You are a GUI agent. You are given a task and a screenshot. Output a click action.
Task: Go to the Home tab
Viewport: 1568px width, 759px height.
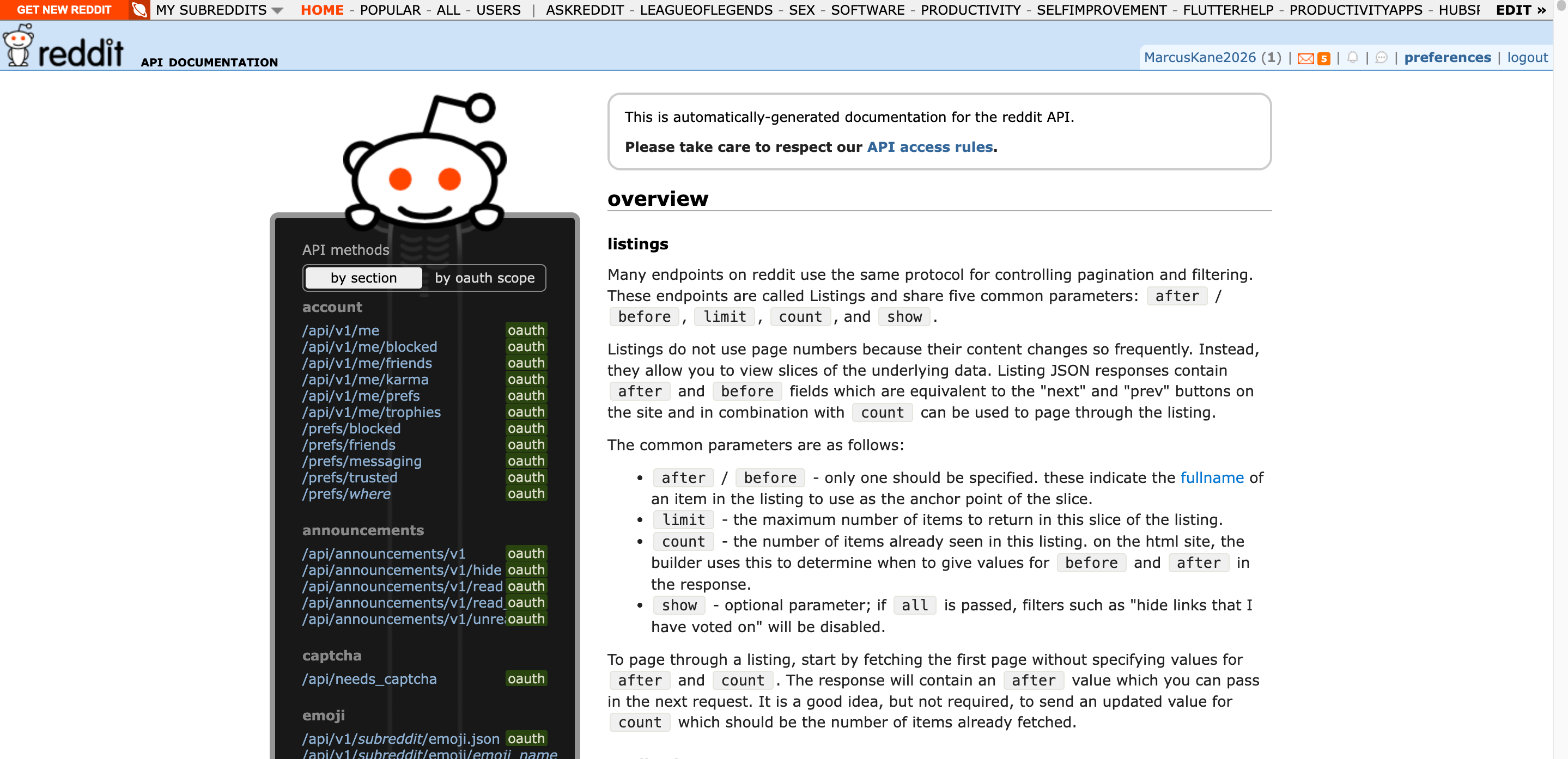click(x=322, y=10)
